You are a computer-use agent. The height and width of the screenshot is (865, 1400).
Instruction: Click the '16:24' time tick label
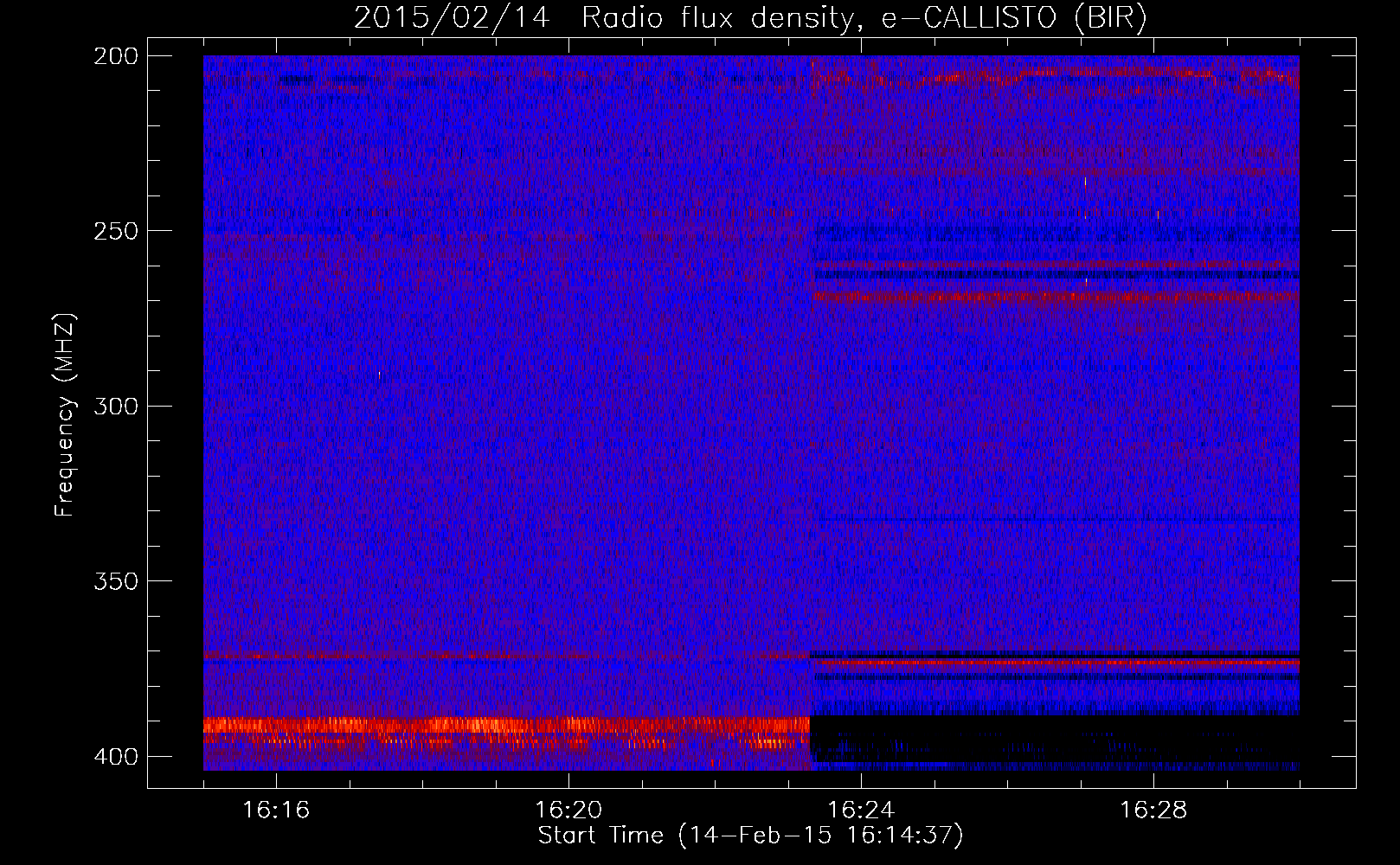[x=861, y=811]
